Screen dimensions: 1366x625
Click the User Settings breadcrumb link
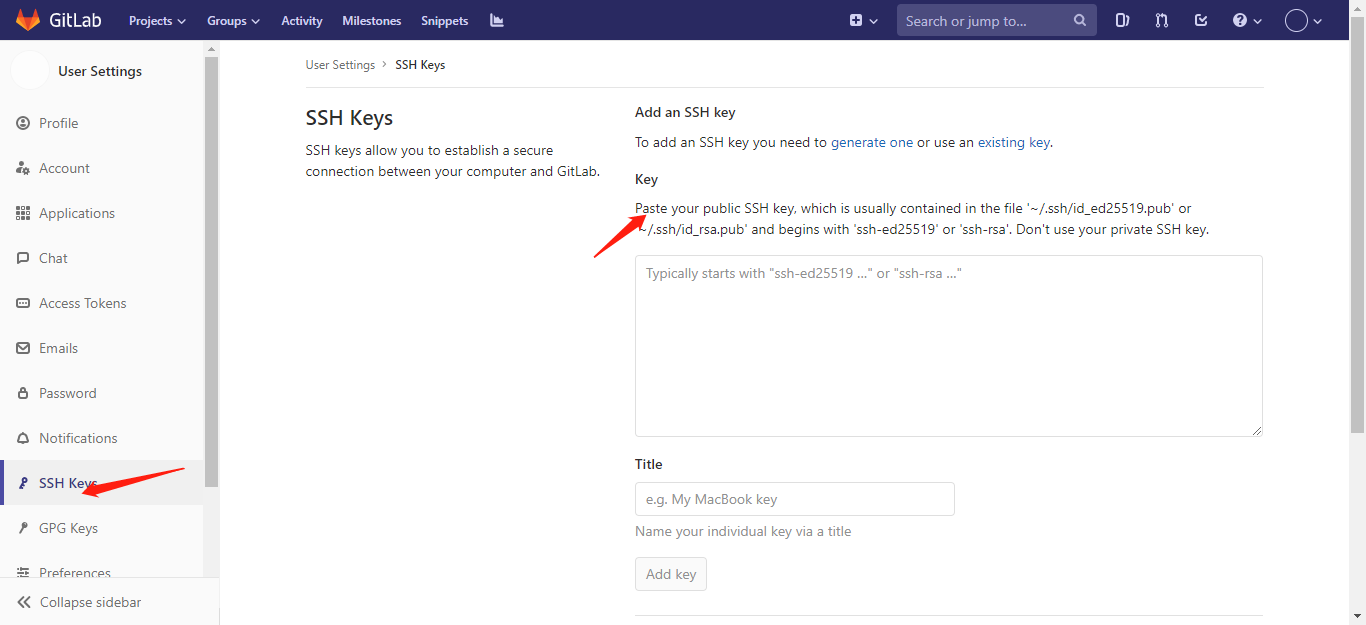(x=340, y=65)
